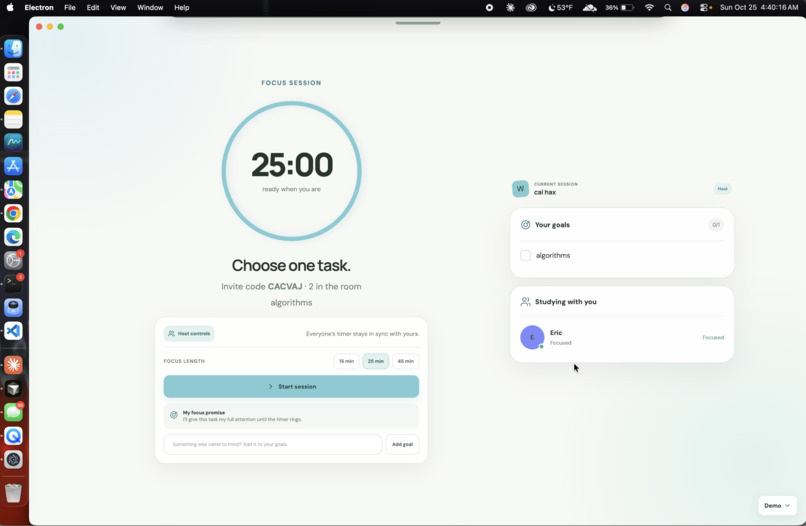Click the target icon beside Your goals
Screen dimensions: 806x526
(x=525, y=225)
